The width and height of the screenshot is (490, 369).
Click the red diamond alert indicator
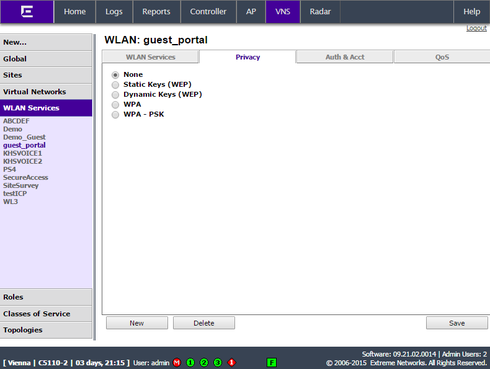(x=231, y=363)
